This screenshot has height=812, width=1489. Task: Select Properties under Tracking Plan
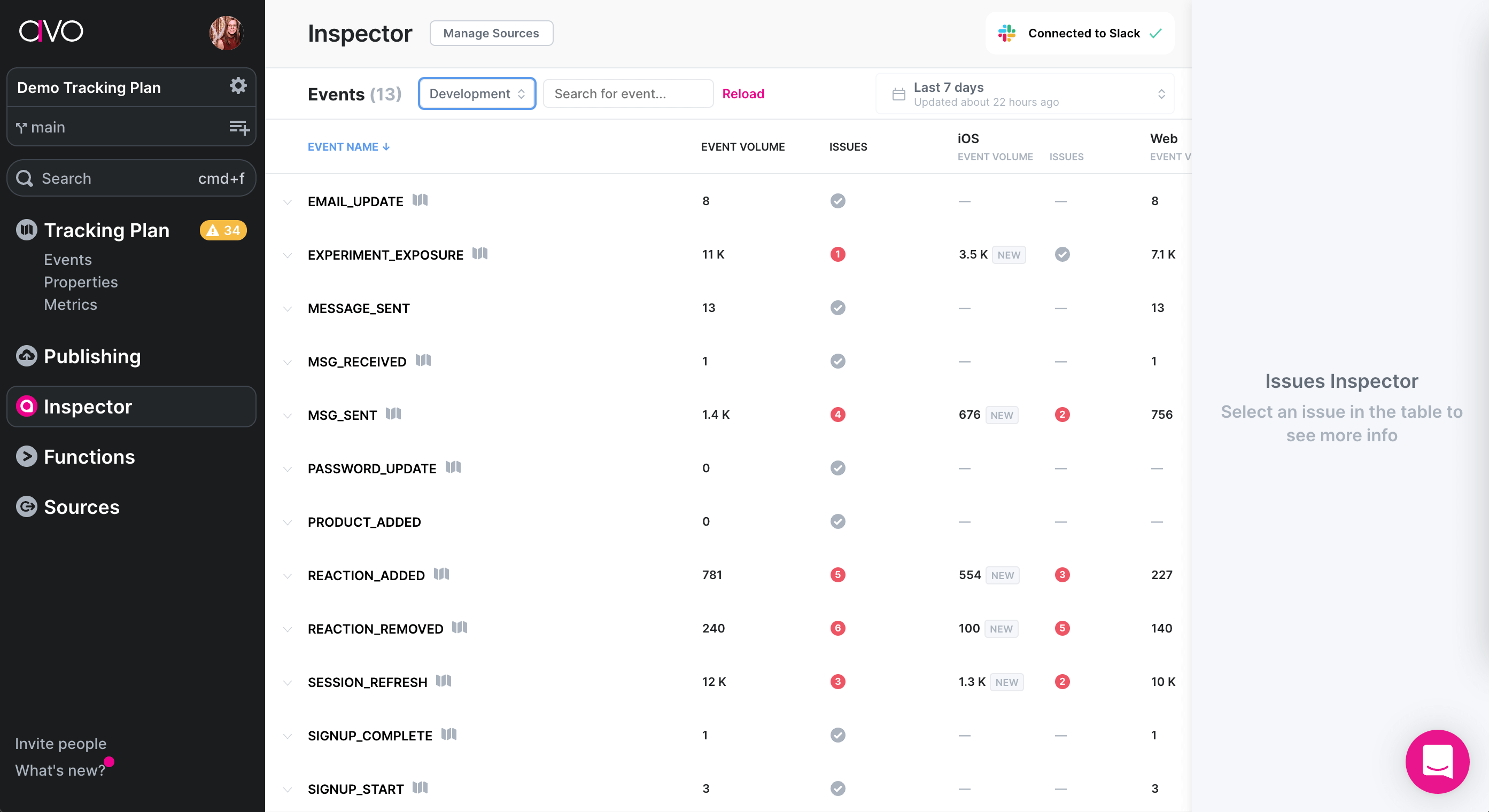coord(81,282)
